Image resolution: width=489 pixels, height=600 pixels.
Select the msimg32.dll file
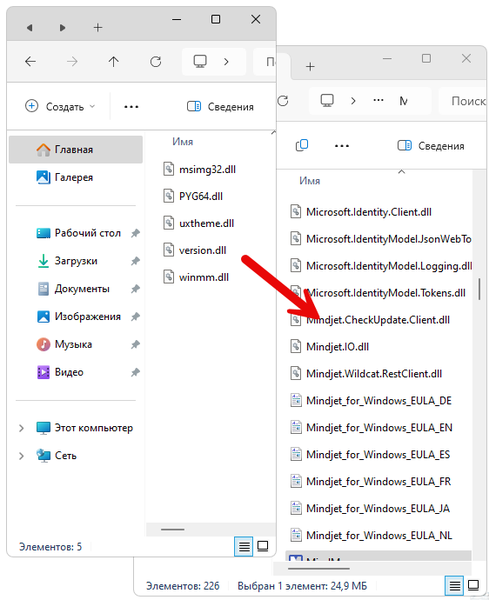(199, 169)
